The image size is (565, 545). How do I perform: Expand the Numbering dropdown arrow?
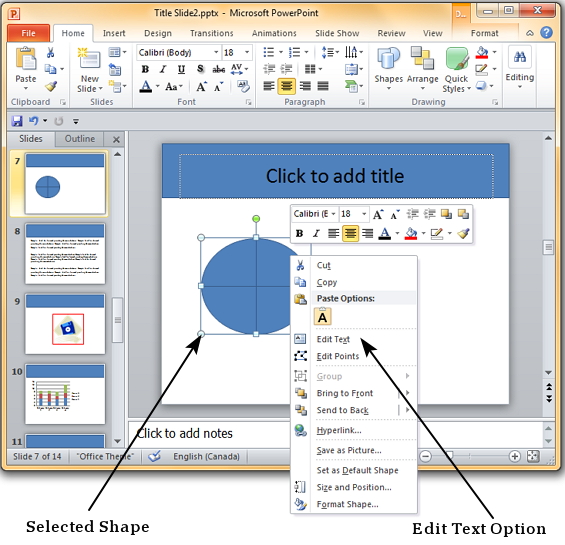306,53
